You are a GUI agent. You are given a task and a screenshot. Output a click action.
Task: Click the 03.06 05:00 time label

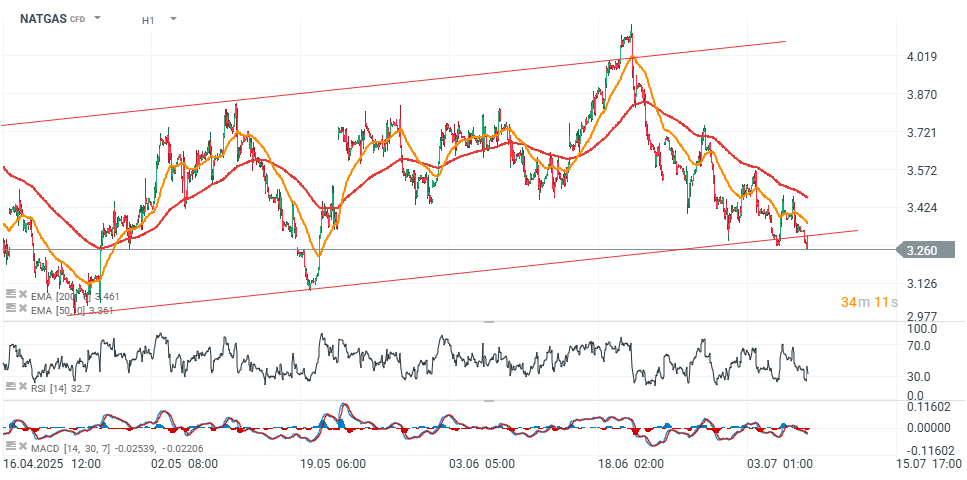pos(480,463)
